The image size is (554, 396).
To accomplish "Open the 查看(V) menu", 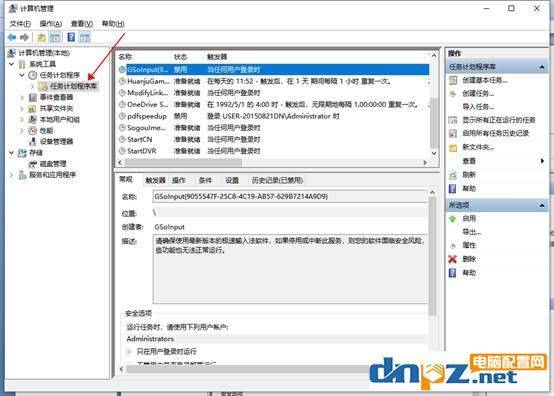I will coord(82,24).
